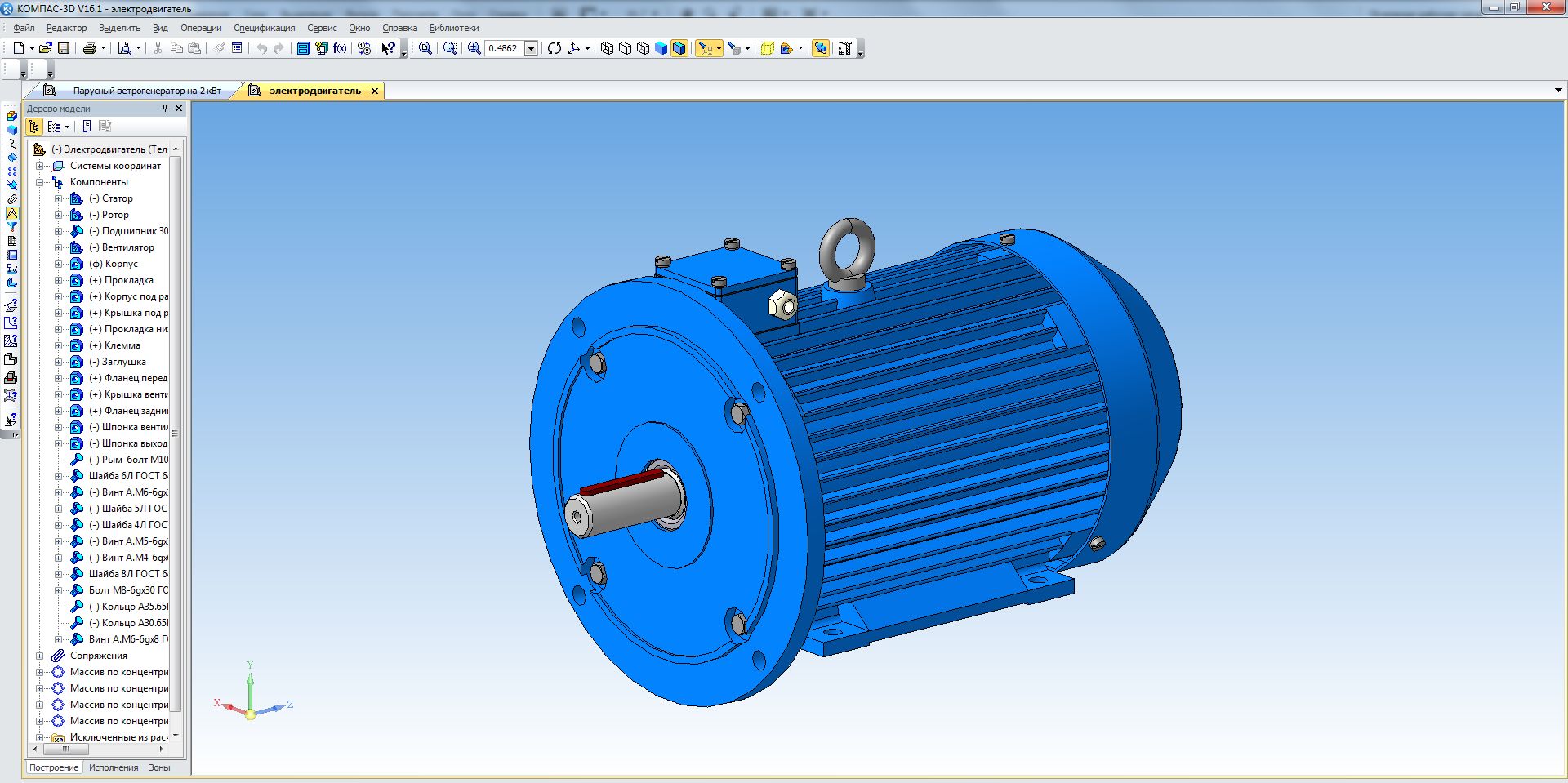Select the Клемма part in tree
The width and height of the screenshot is (1568, 783).
click(x=114, y=345)
